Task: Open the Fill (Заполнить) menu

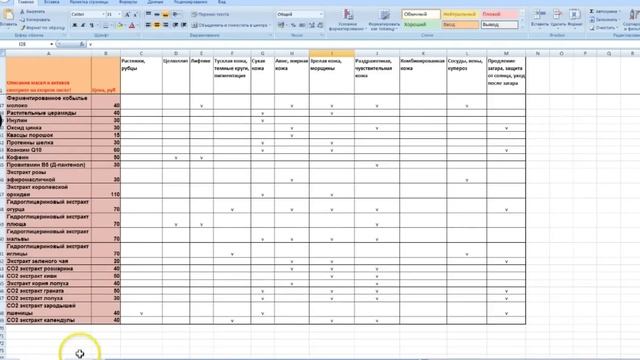Action: click(604, 20)
